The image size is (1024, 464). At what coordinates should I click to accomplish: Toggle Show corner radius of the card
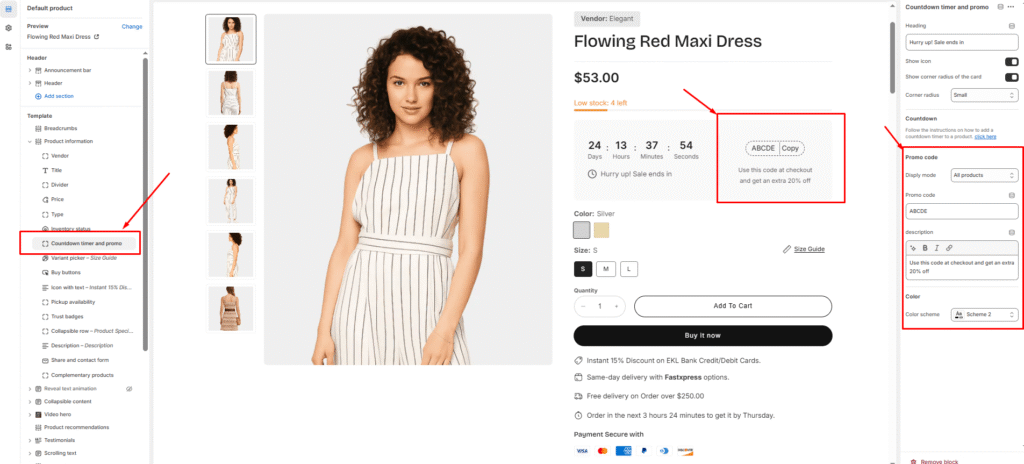(x=1011, y=77)
